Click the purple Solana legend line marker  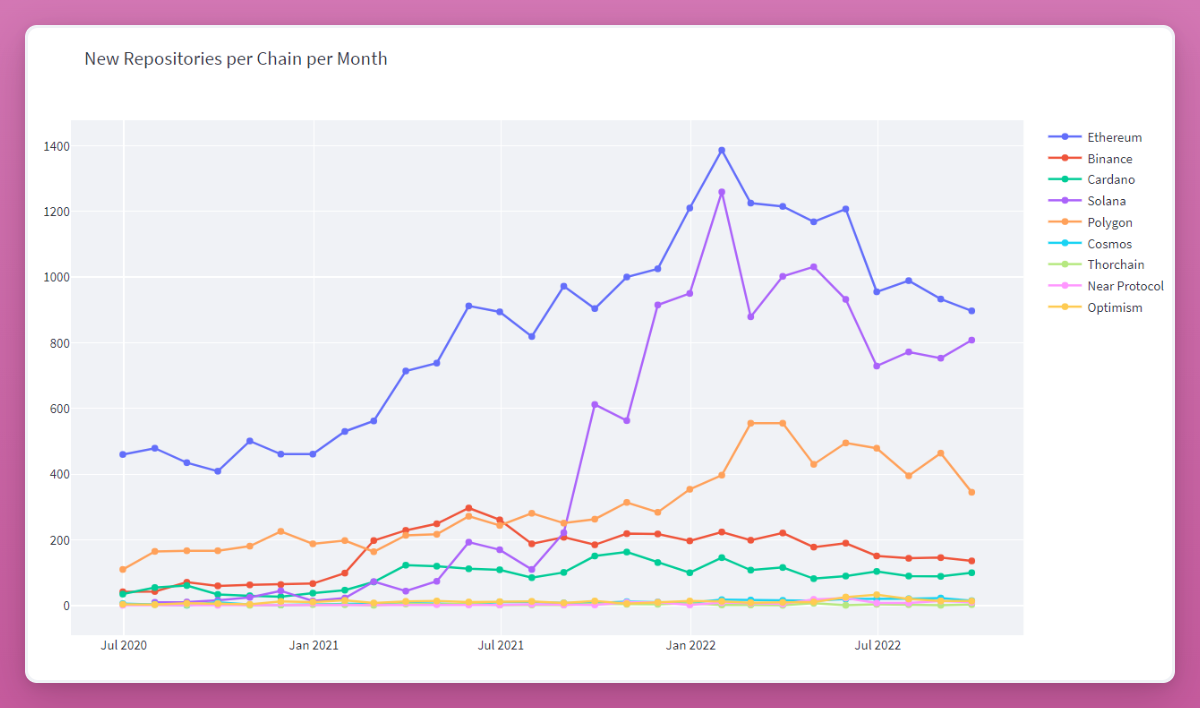[1065, 201]
